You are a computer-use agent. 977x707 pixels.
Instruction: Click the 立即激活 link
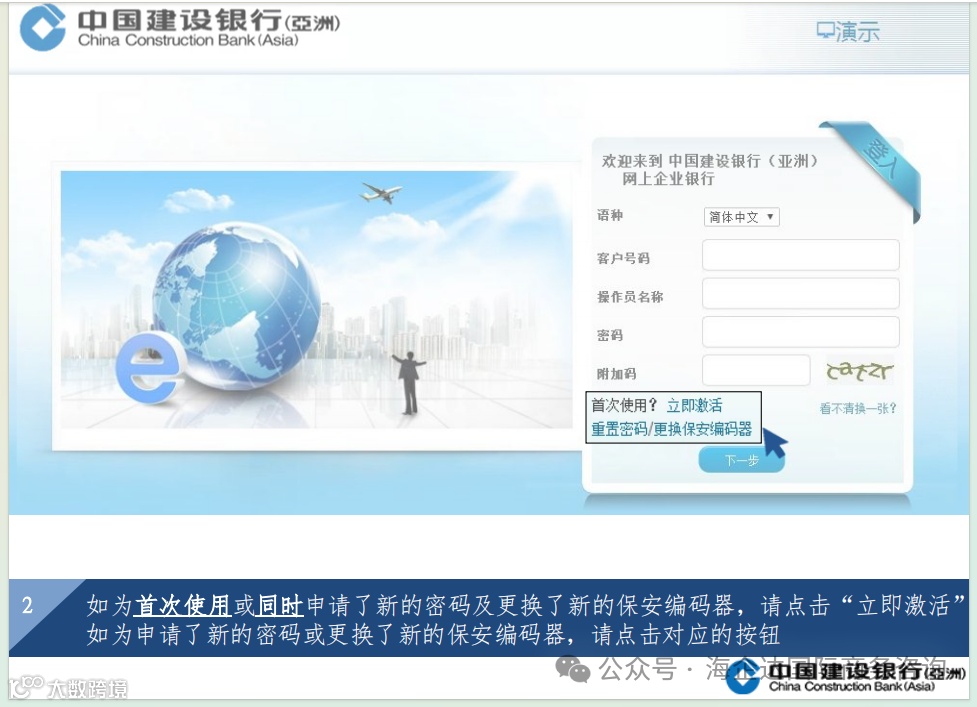[x=694, y=406]
